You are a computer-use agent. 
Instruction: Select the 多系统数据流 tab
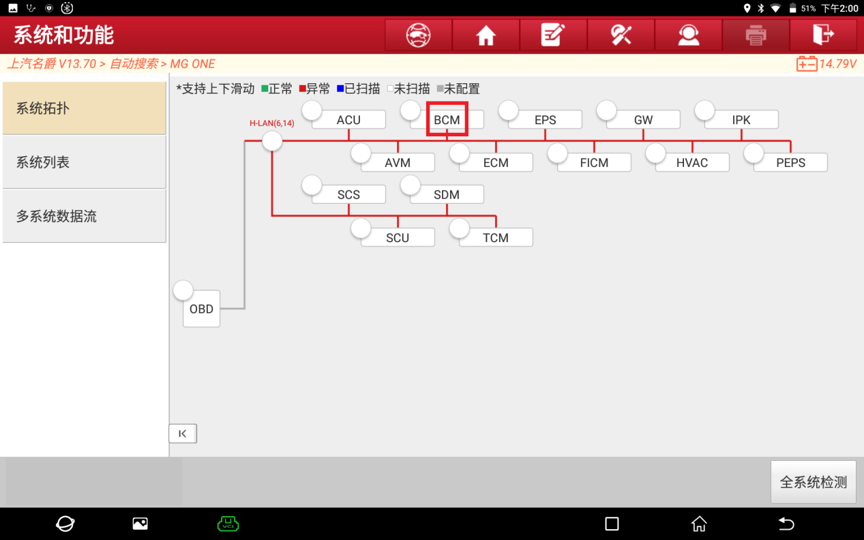[84, 216]
